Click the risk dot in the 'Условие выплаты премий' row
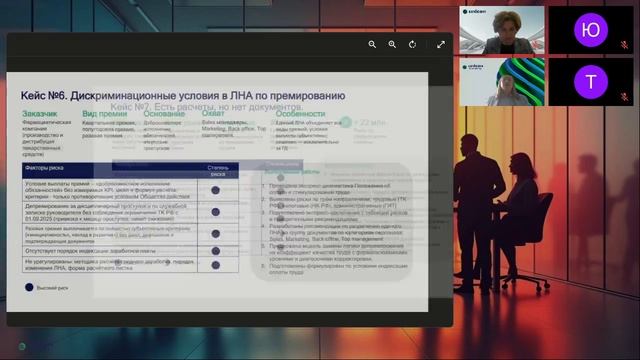640x360 pixels. [216, 190]
